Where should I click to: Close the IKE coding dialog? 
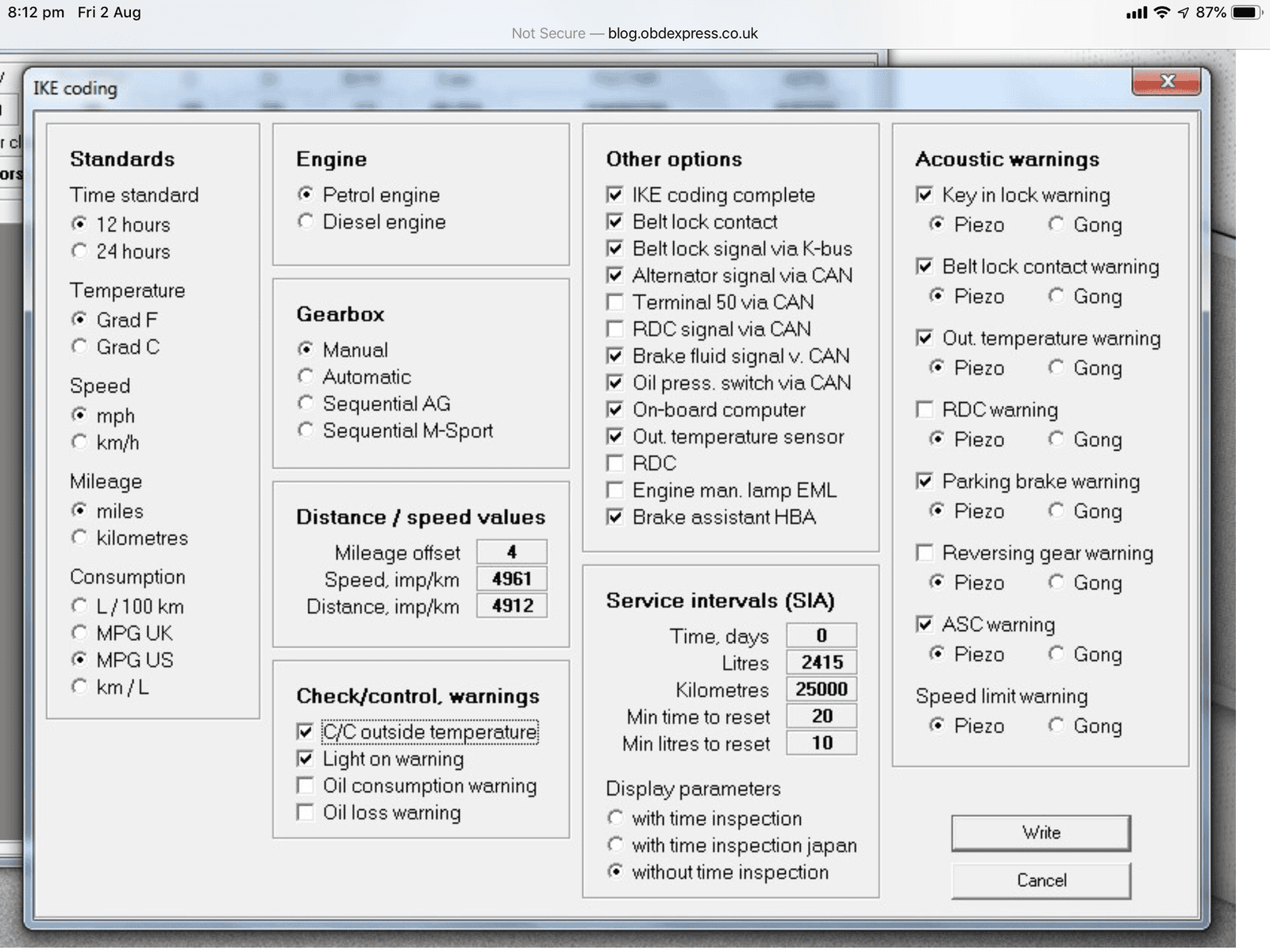tap(1166, 82)
